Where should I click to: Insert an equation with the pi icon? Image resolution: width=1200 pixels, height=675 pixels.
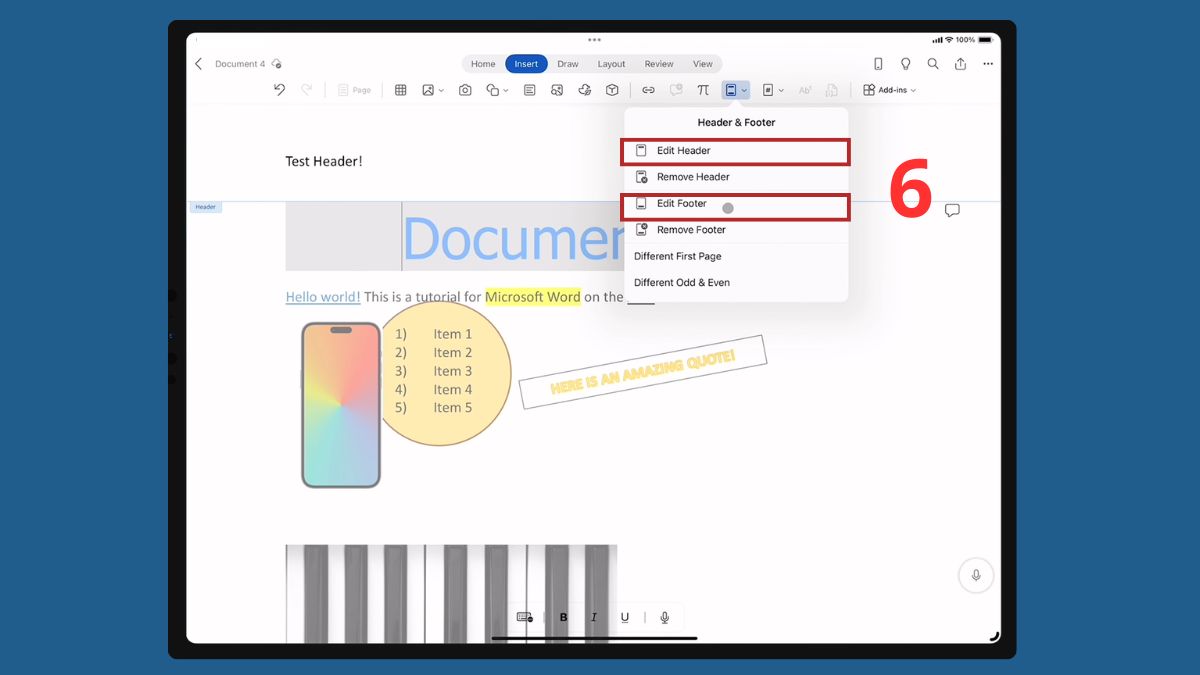[x=703, y=90]
